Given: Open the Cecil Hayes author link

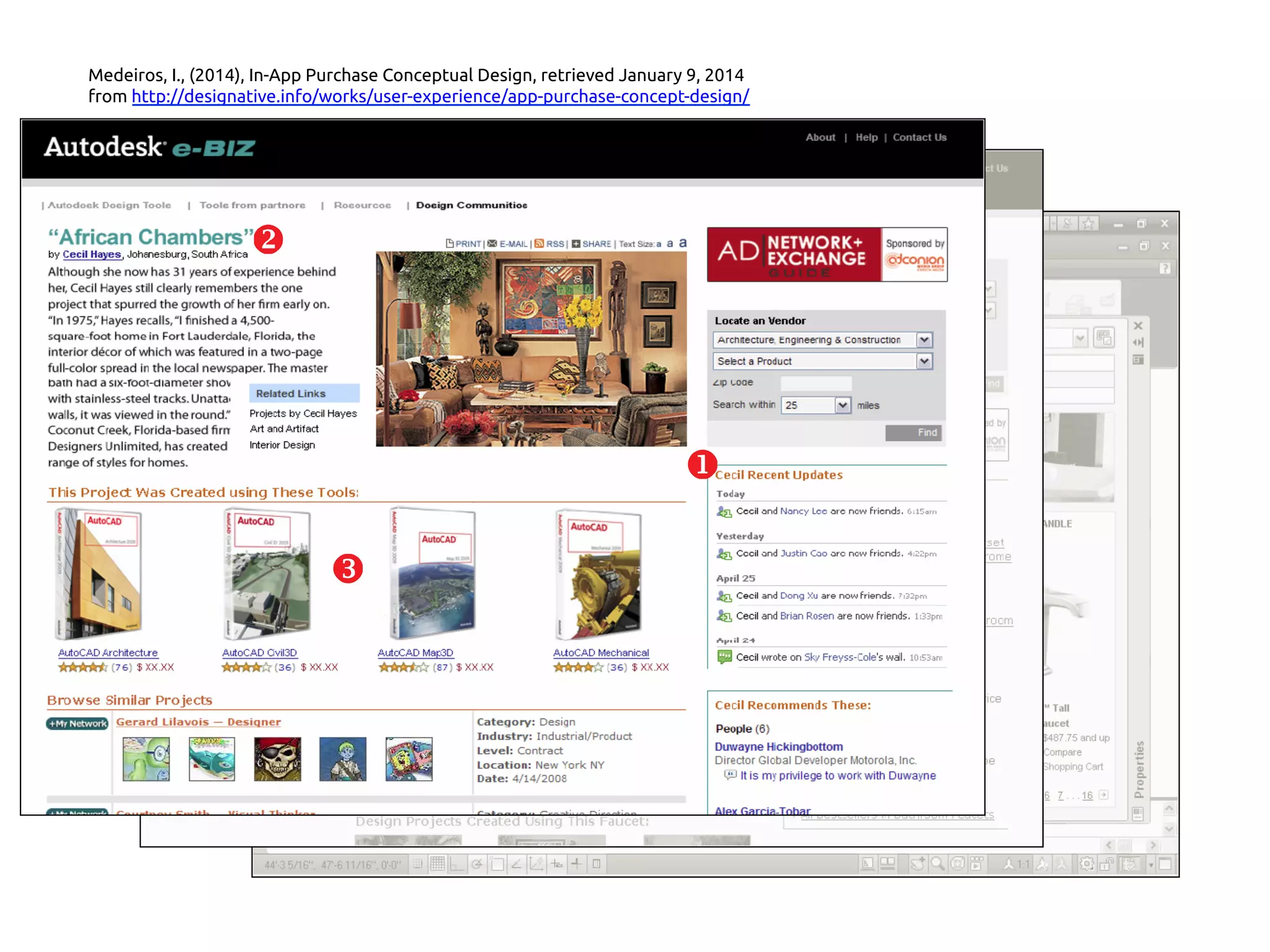Looking at the screenshot, I should coord(91,254).
